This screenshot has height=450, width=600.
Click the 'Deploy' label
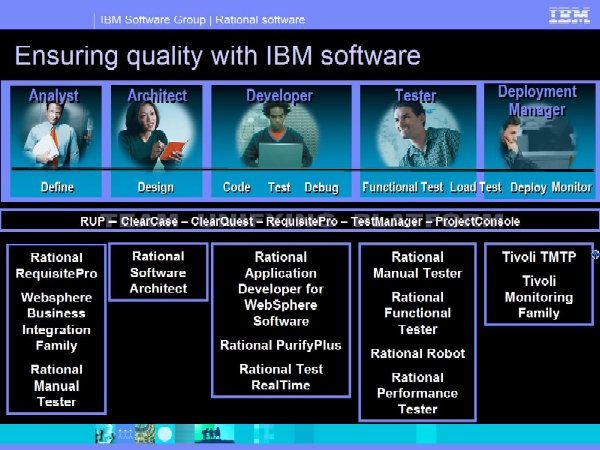pyautogui.click(x=528, y=188)
